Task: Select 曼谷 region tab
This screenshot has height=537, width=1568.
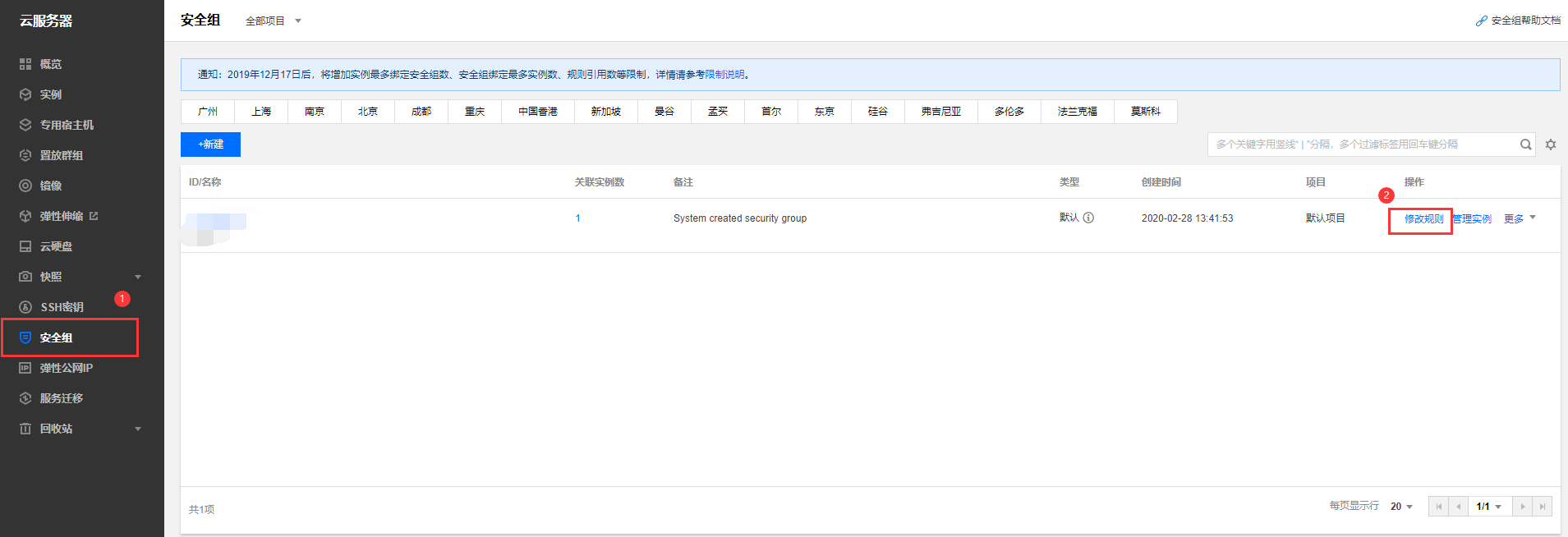Action: click(664, 112)
